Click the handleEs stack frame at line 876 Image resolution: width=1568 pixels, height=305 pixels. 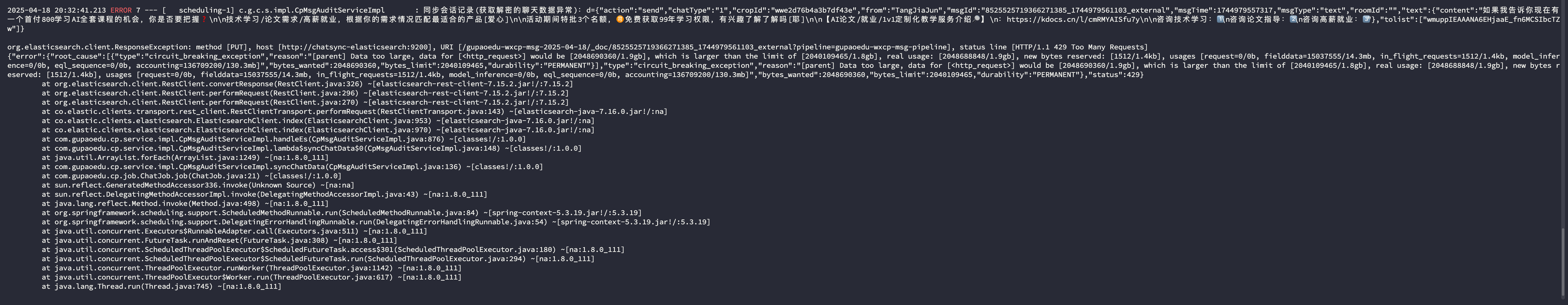[x=284, y=139]
